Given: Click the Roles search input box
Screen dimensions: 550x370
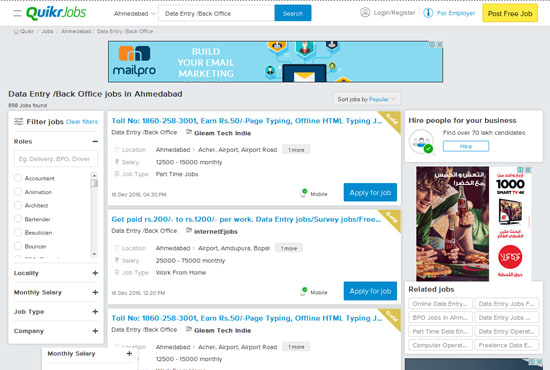Looking at the screenshot, I should 56,159.
